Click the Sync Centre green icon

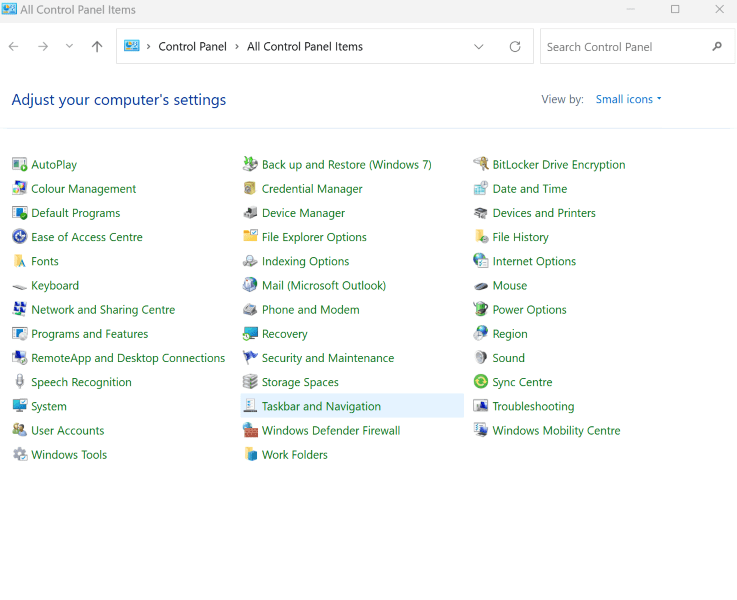tap(481, 382)
